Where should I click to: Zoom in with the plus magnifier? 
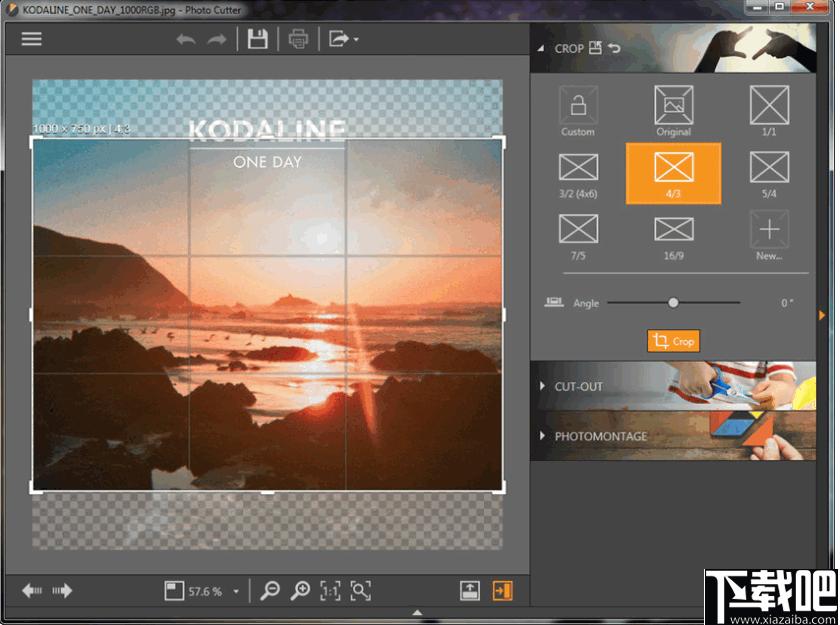click(300, 591)
